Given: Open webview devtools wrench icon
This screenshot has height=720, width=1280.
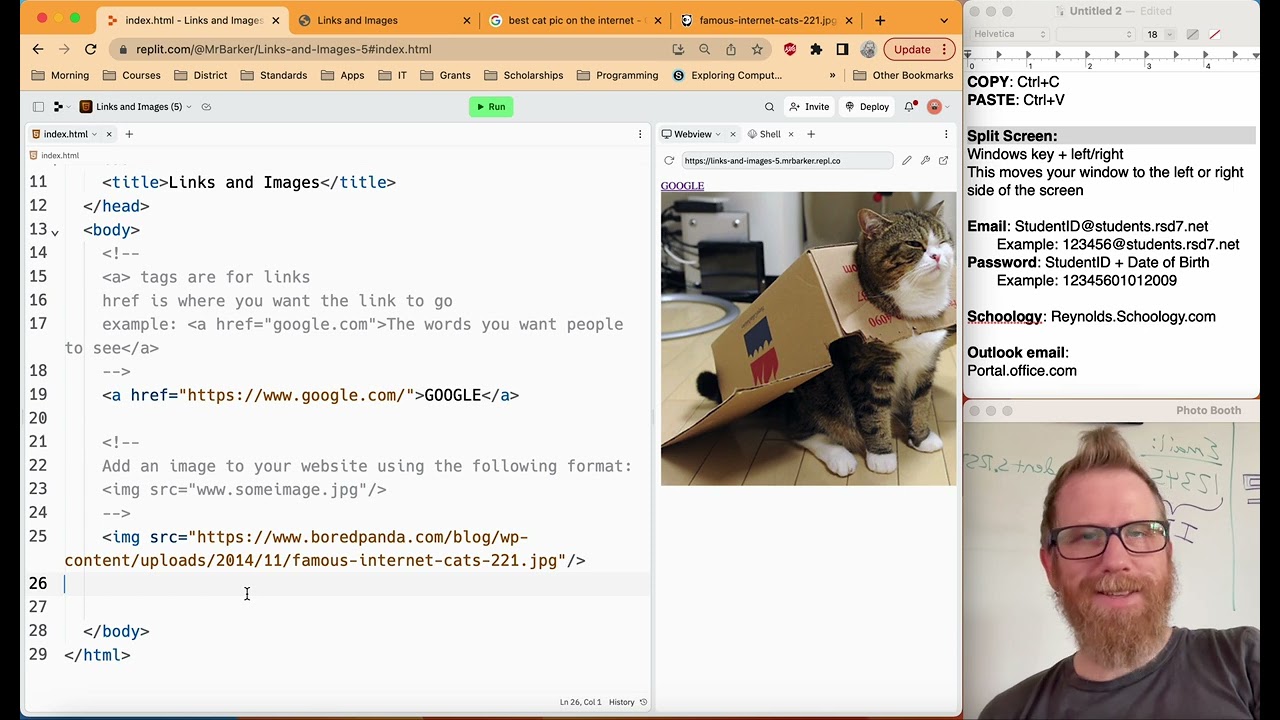Looking at the screenshot, I should click(x=925, y=161).
